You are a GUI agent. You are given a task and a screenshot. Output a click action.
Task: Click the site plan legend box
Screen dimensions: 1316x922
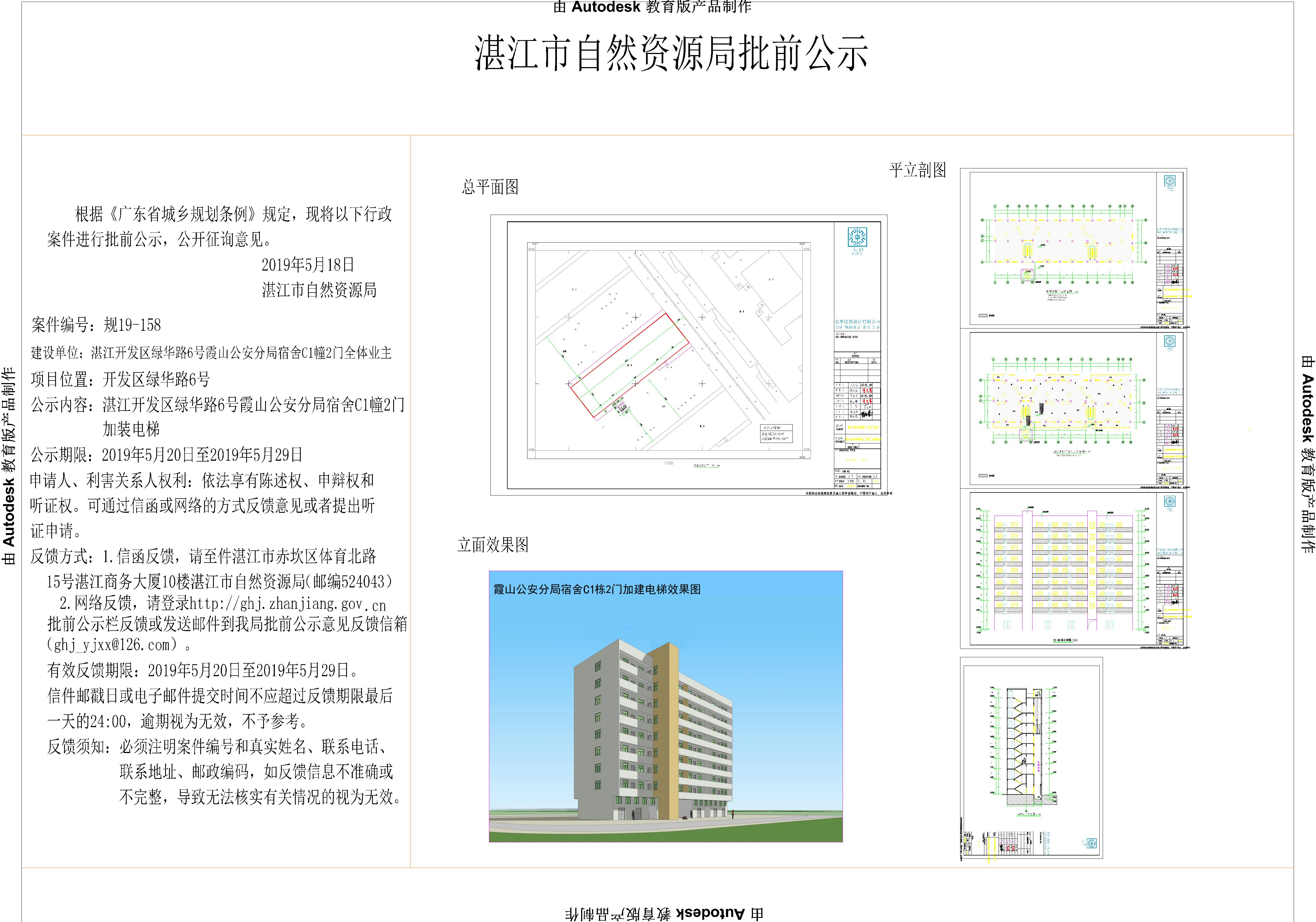pyautogui.click(x=776, y=434)
